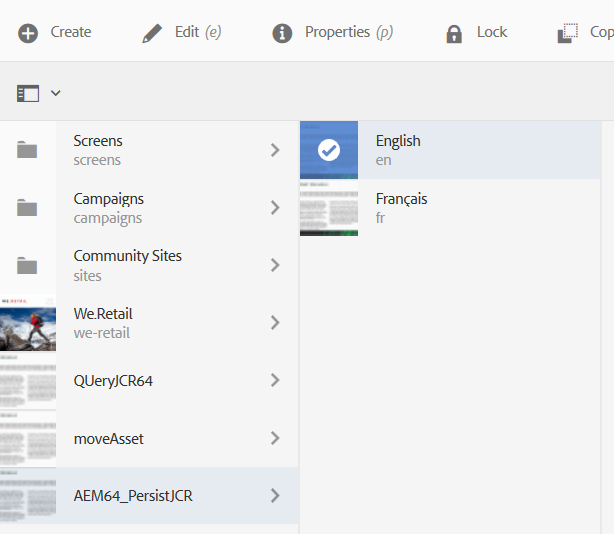Open Properties info icon
Image resolution: width=614 pixels, height=534 pixels.
(282, 33)
